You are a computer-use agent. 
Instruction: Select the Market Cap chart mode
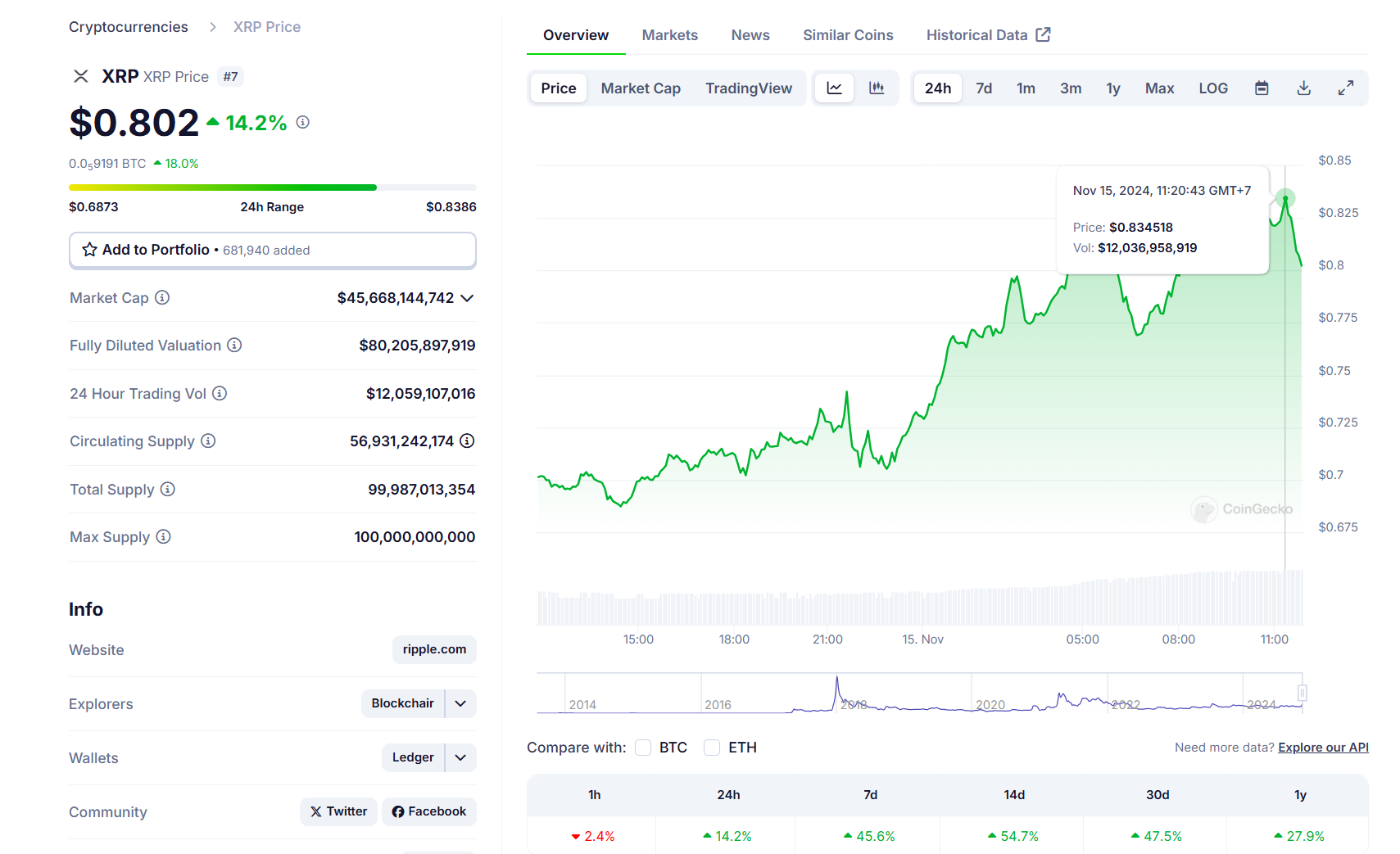pos(641,88)
